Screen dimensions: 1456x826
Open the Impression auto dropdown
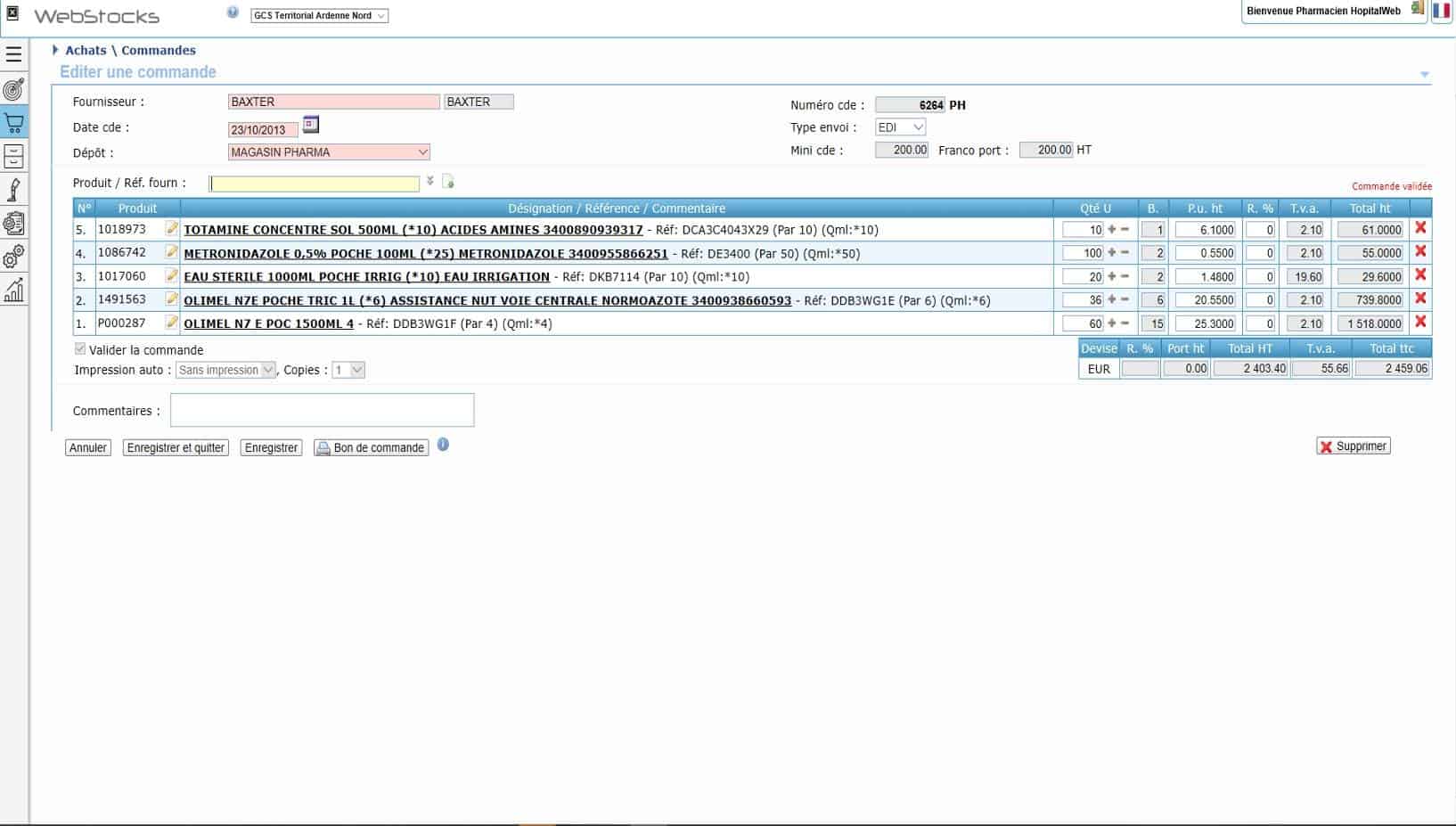[226, 370]
